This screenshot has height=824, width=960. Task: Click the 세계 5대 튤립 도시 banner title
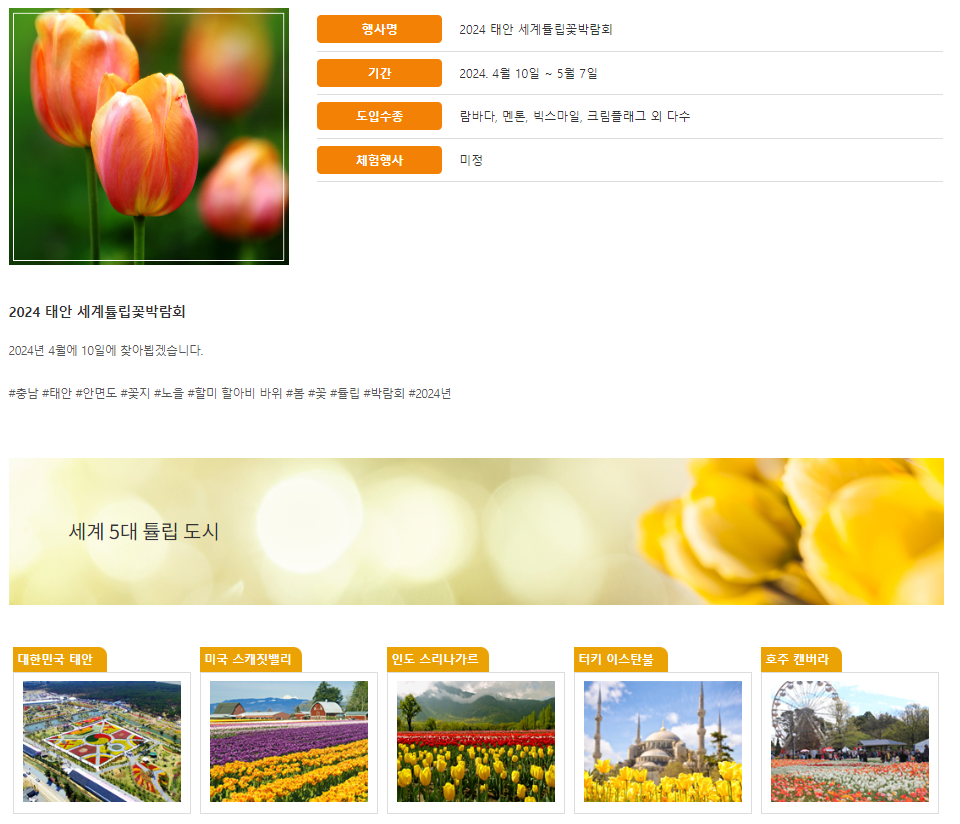click(144, 531)
